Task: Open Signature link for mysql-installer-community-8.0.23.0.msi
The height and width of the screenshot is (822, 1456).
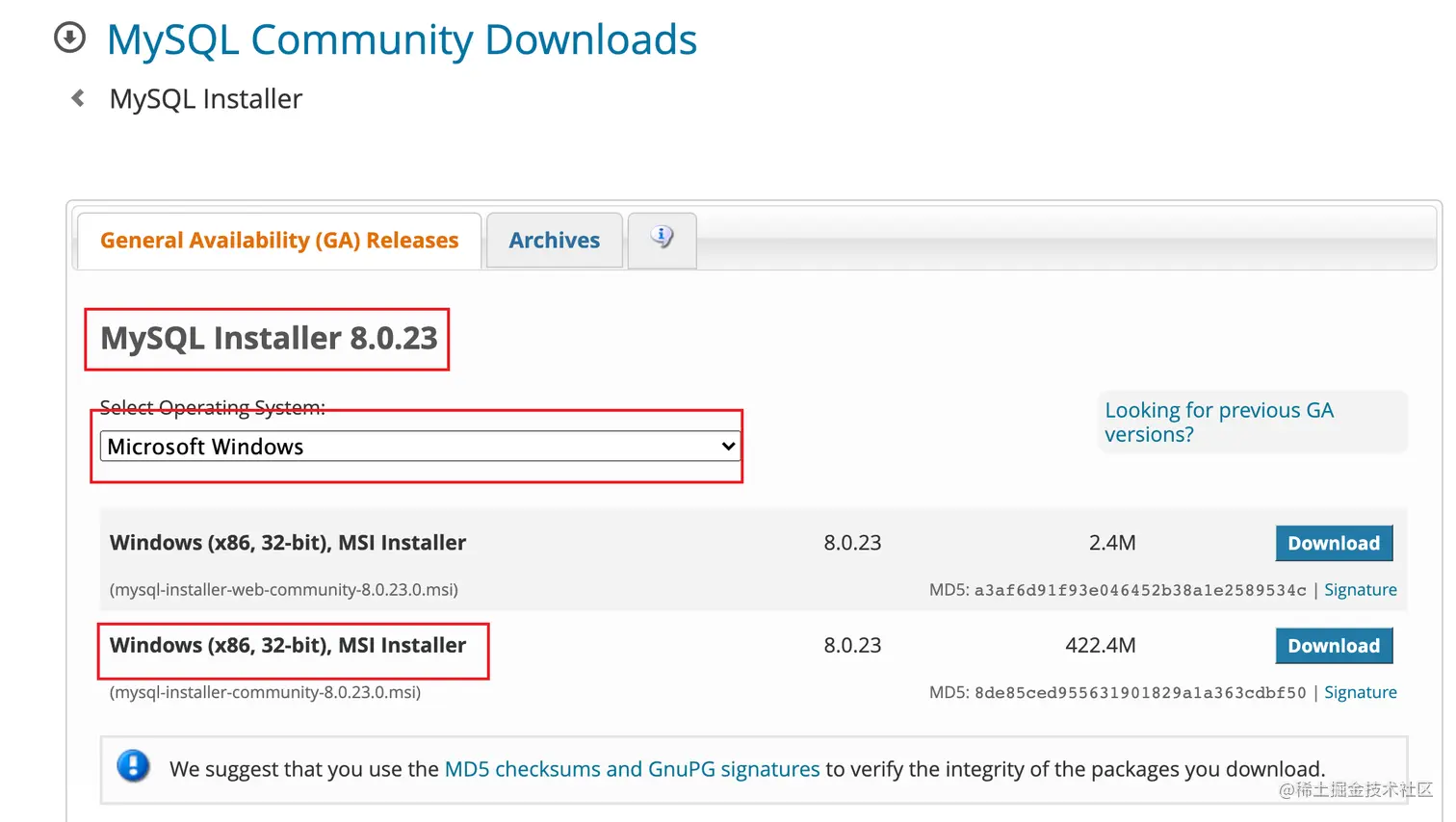Action: [1360, 692]
